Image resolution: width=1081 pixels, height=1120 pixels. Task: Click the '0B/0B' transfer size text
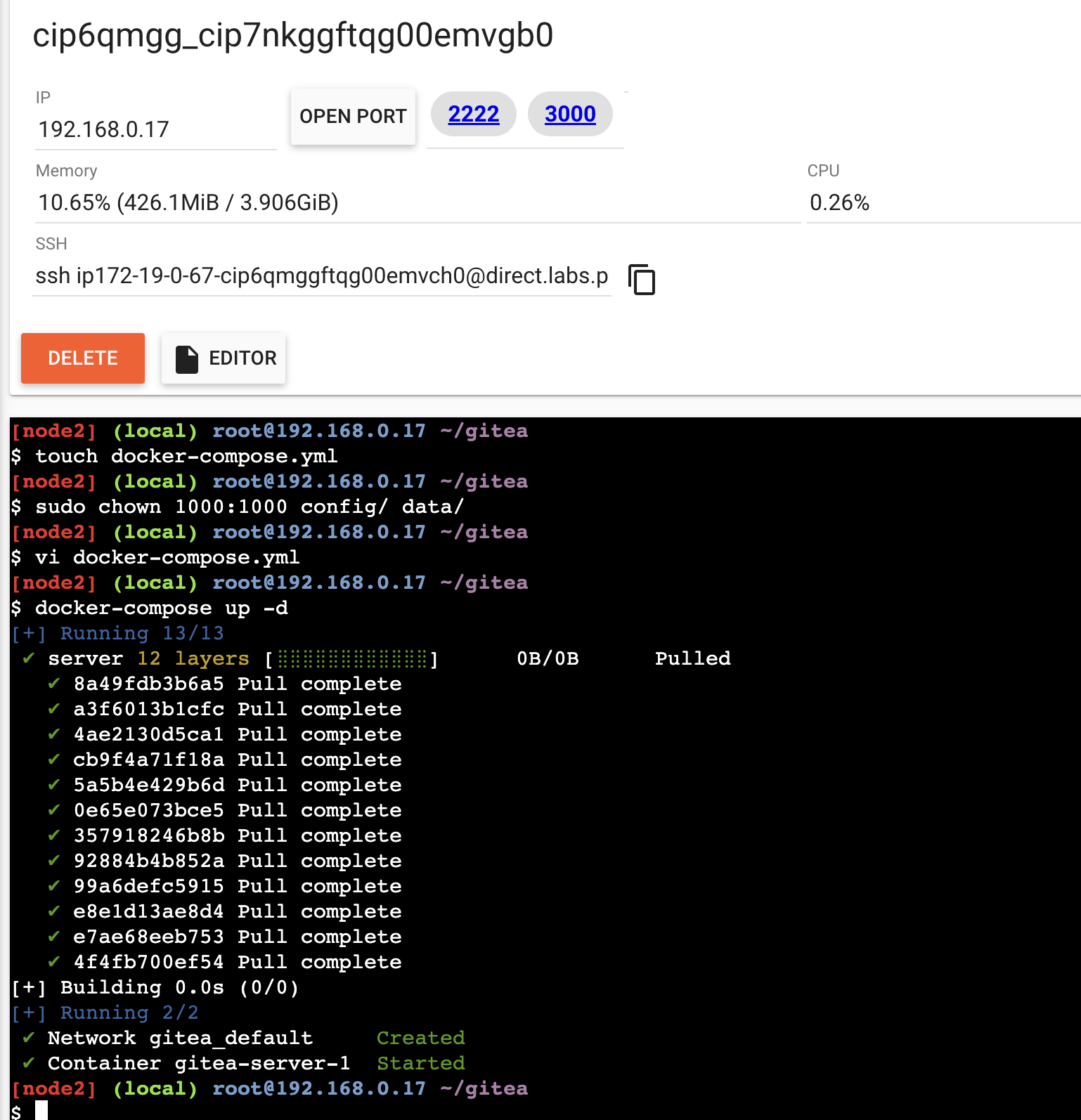point(548,658)
